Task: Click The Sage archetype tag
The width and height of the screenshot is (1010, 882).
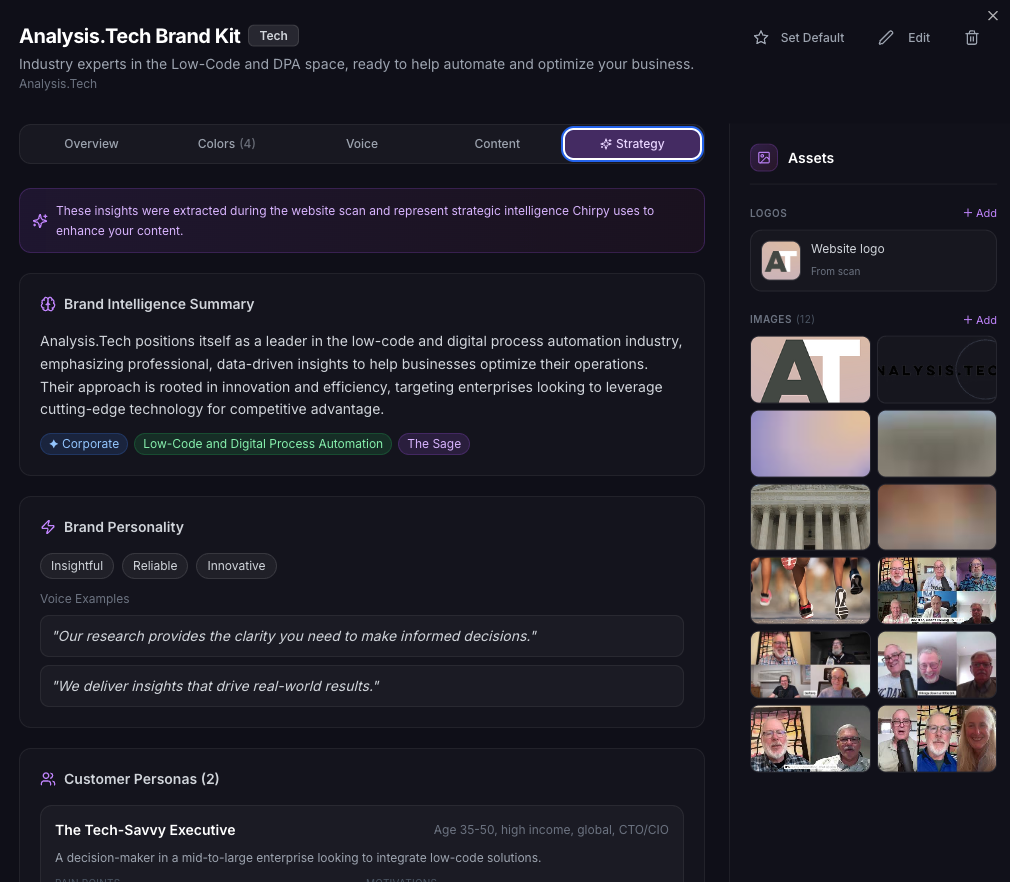Action: pyautogui.click(x=434, y=444)
